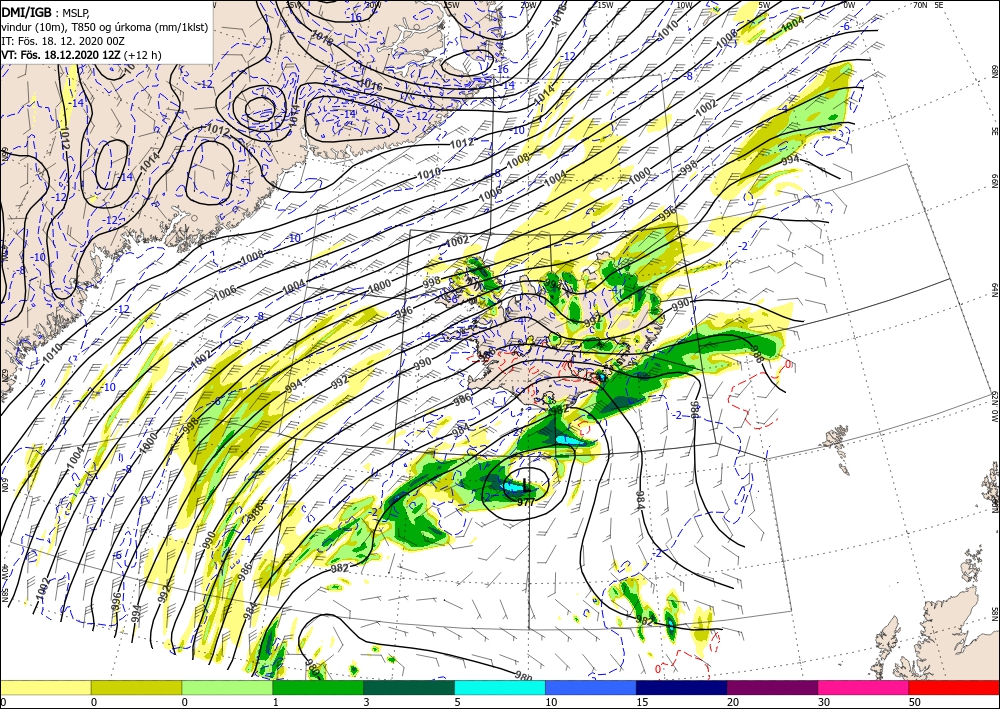Select the cyan 5–10 mm legend swatch
Screen dimensions: 1000x709
pyautogui.click(x=500, y=687)
